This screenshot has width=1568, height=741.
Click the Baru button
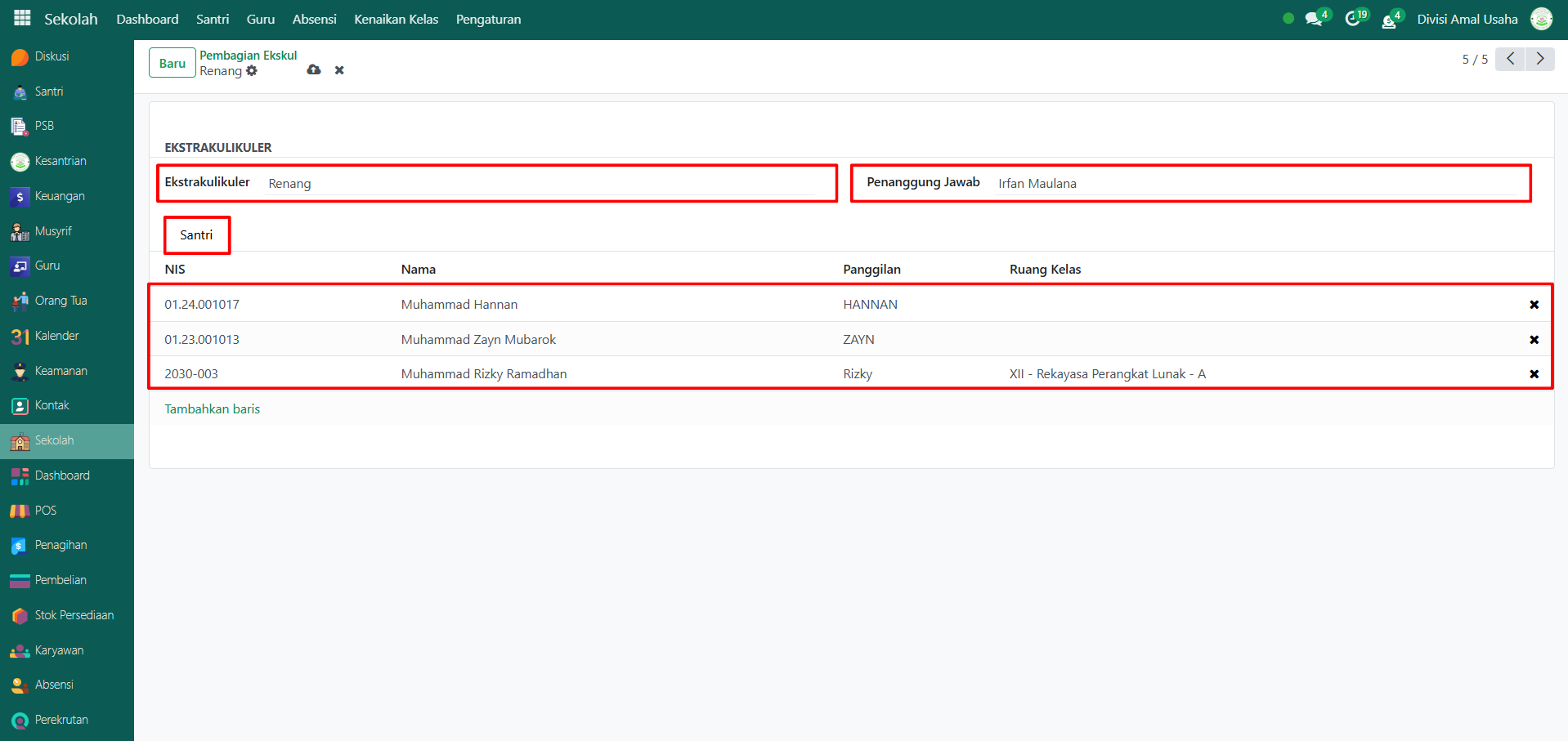pos(172,63)
